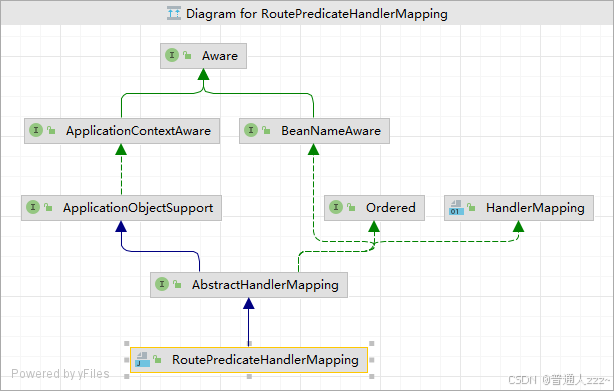Click the interface icon on BeanNameAware

(x=251, y=130)
